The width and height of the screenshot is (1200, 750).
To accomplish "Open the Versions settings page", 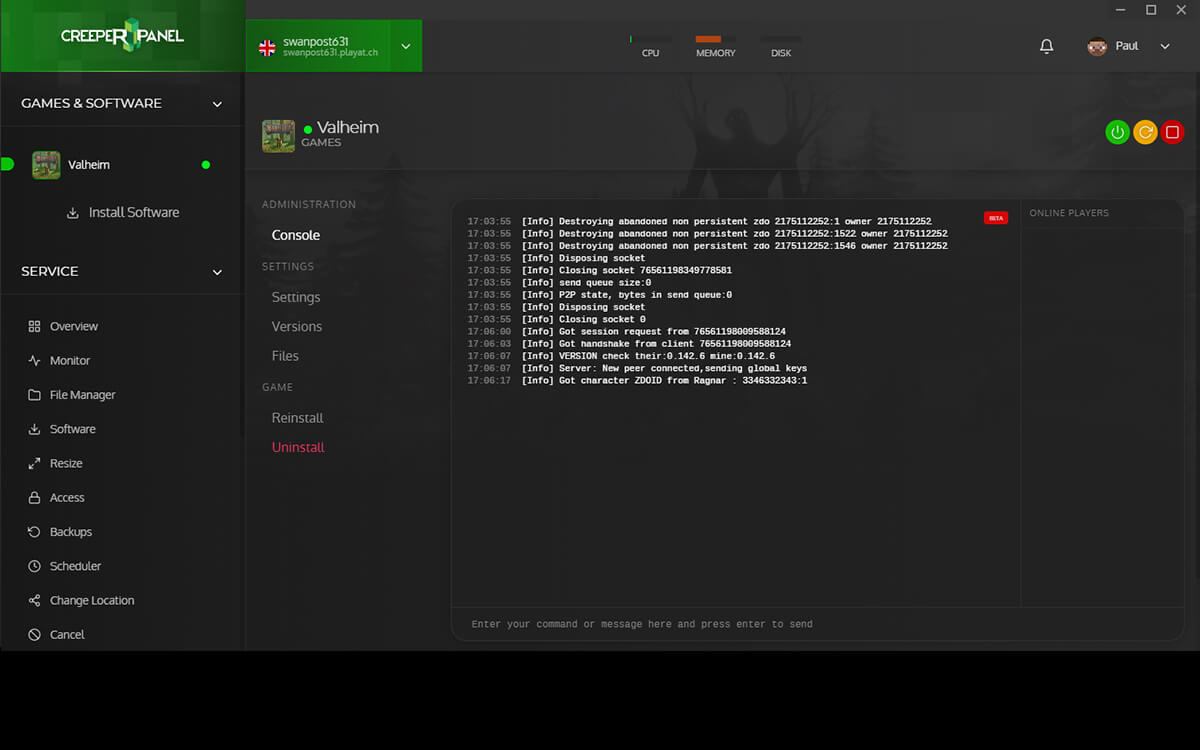I will (297, 326).
